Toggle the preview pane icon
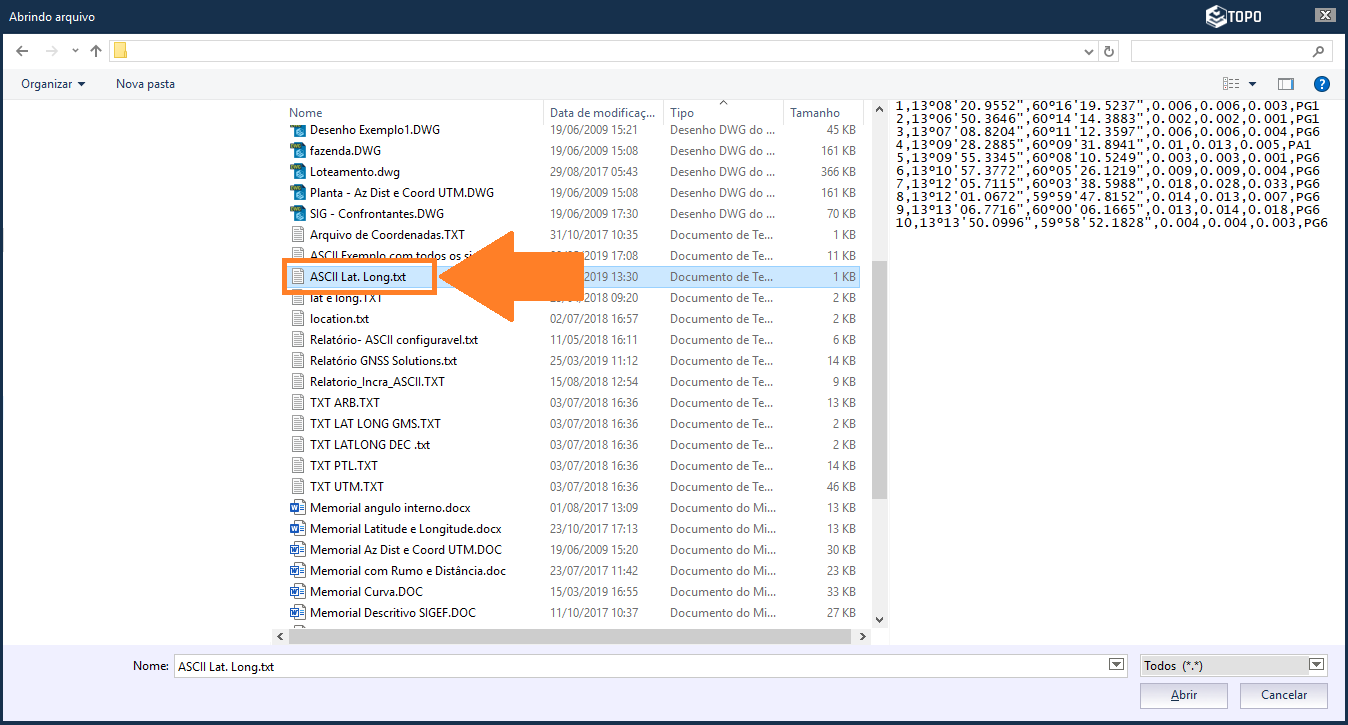 coord(1286,84)
